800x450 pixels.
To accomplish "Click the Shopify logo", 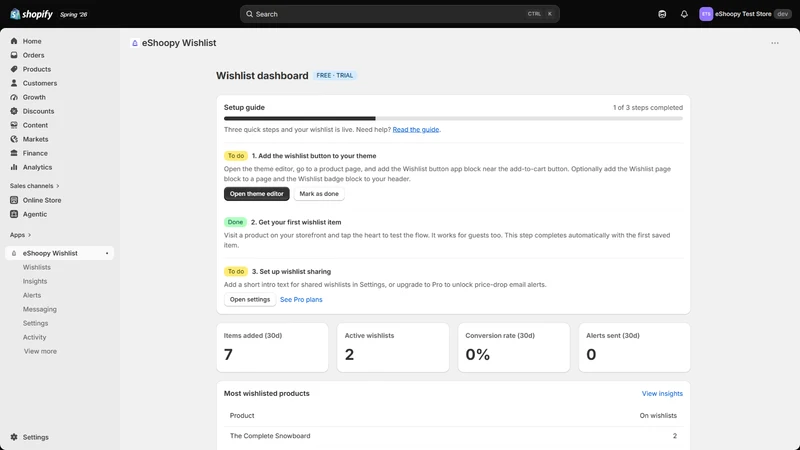I will 31,14.
